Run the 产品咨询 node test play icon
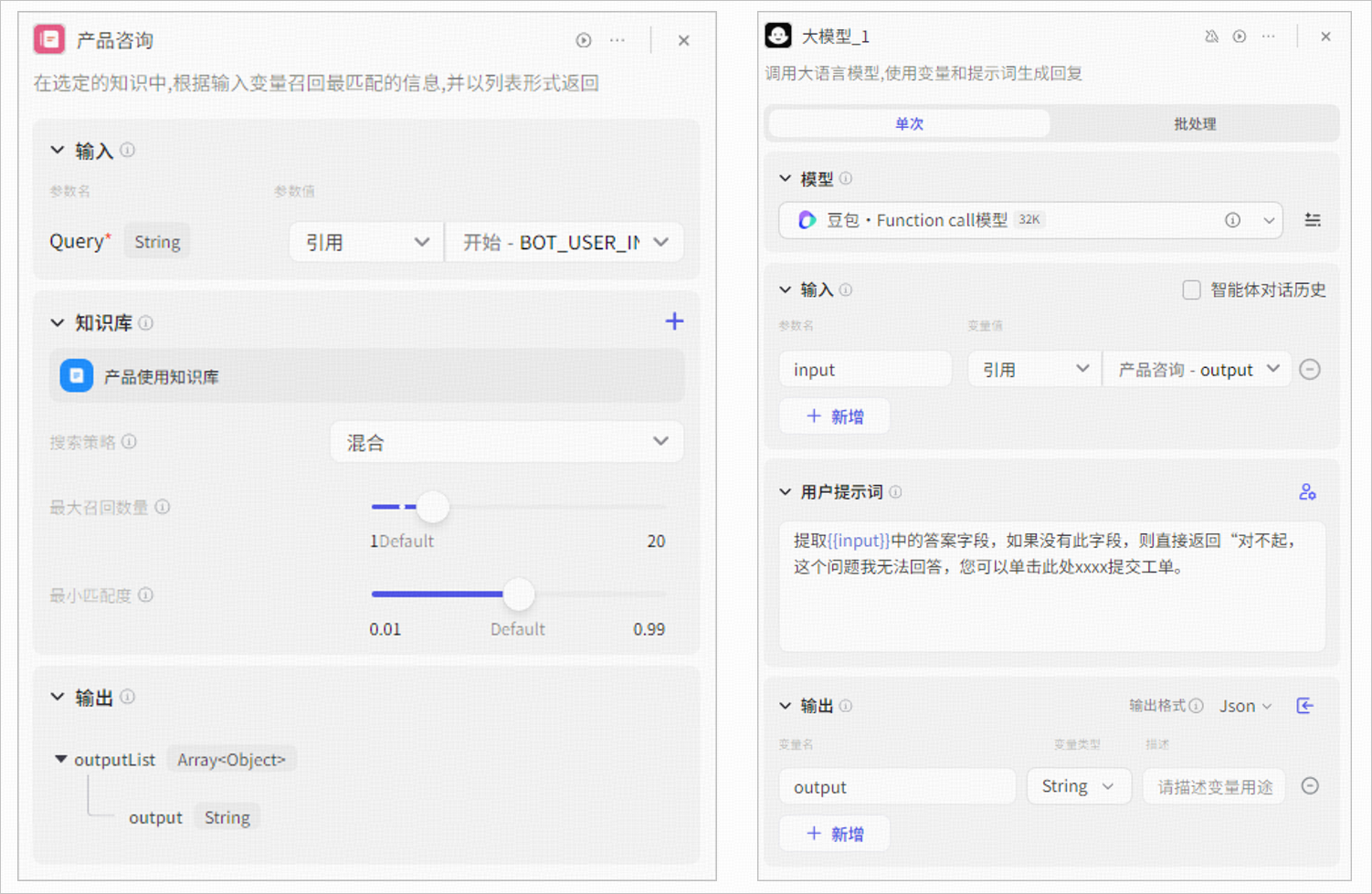This screenshot has width=1372, height=894. tap(584, 40)
